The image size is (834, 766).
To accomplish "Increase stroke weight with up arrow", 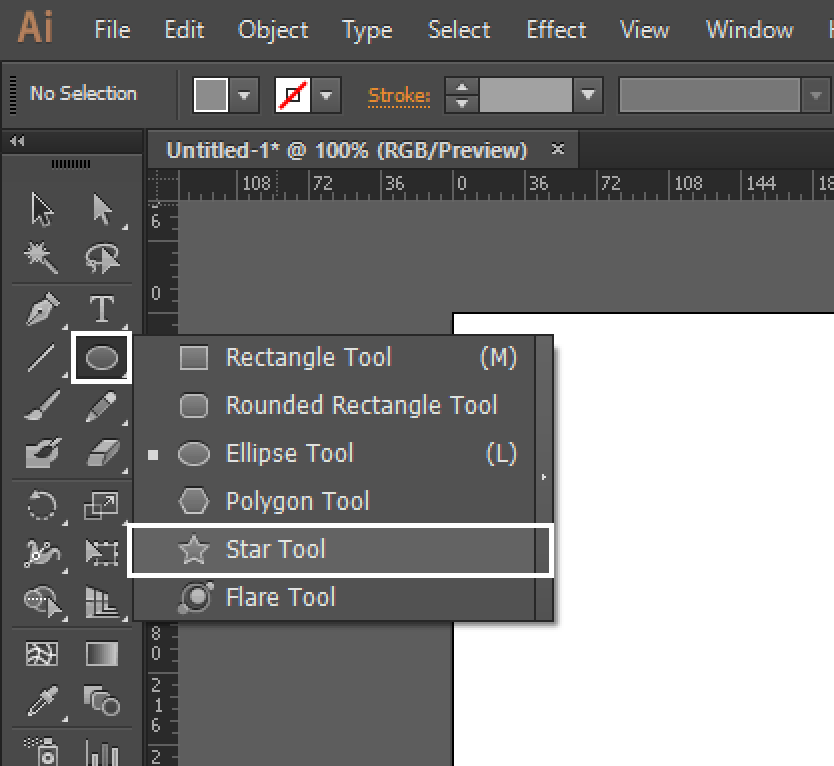I will point(462,87).
